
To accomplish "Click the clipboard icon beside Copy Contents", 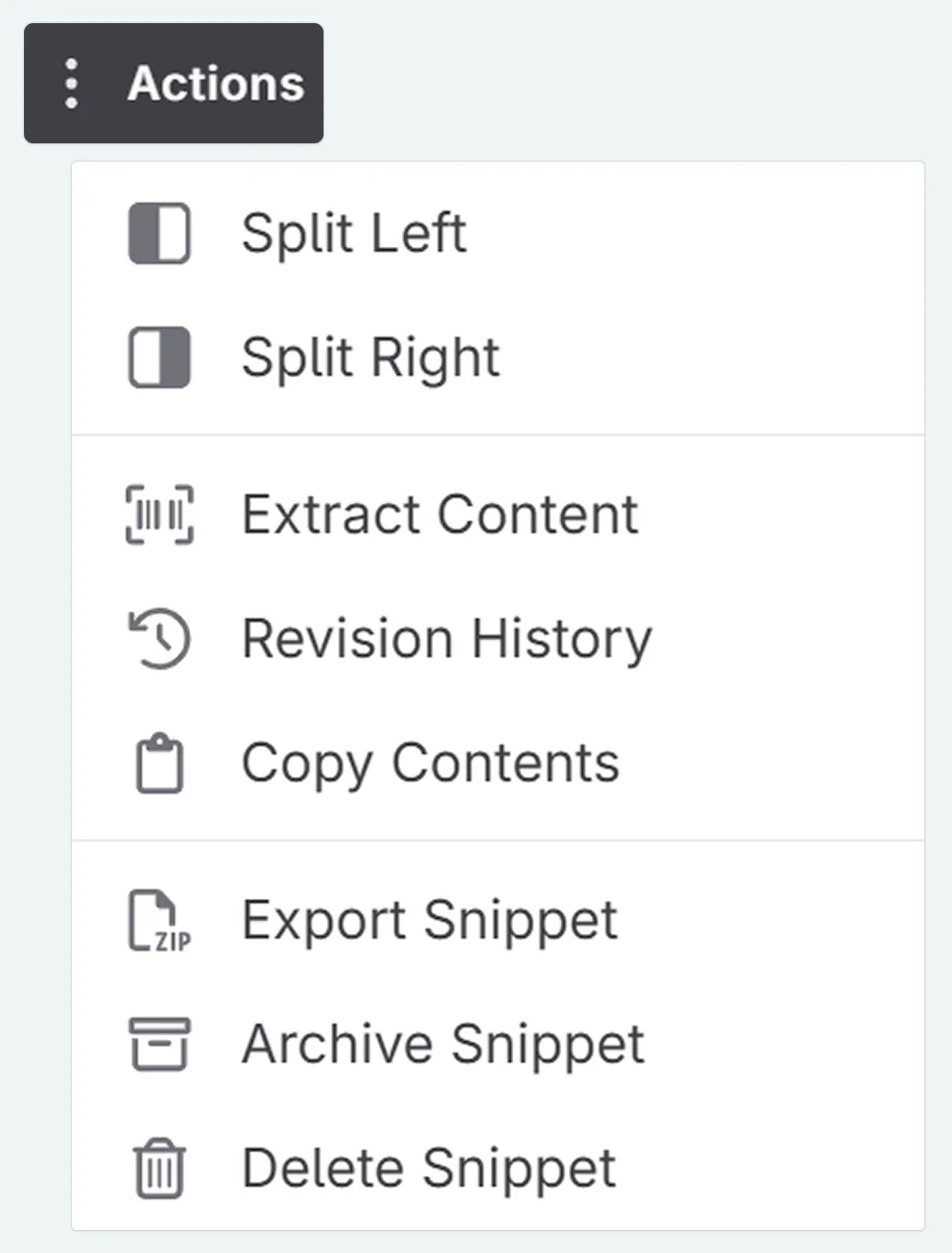I will tap(159, 763).
